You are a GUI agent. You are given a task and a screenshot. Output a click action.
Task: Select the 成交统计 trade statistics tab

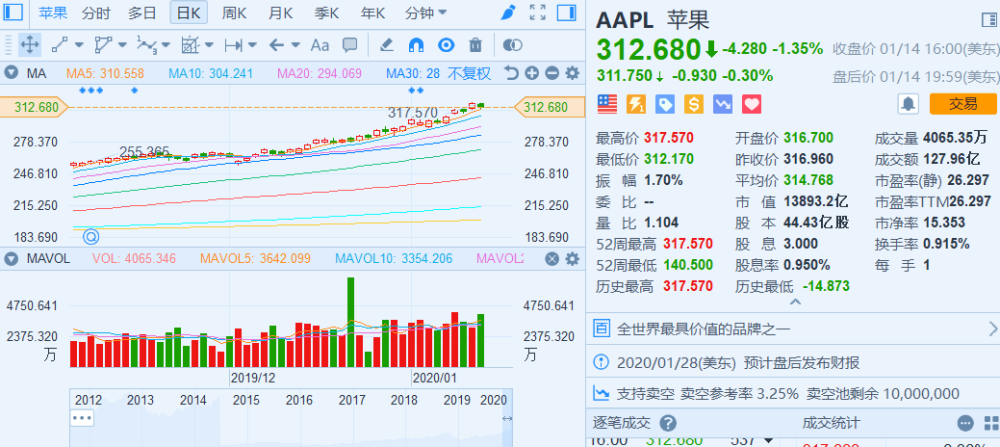click(831, 423)
